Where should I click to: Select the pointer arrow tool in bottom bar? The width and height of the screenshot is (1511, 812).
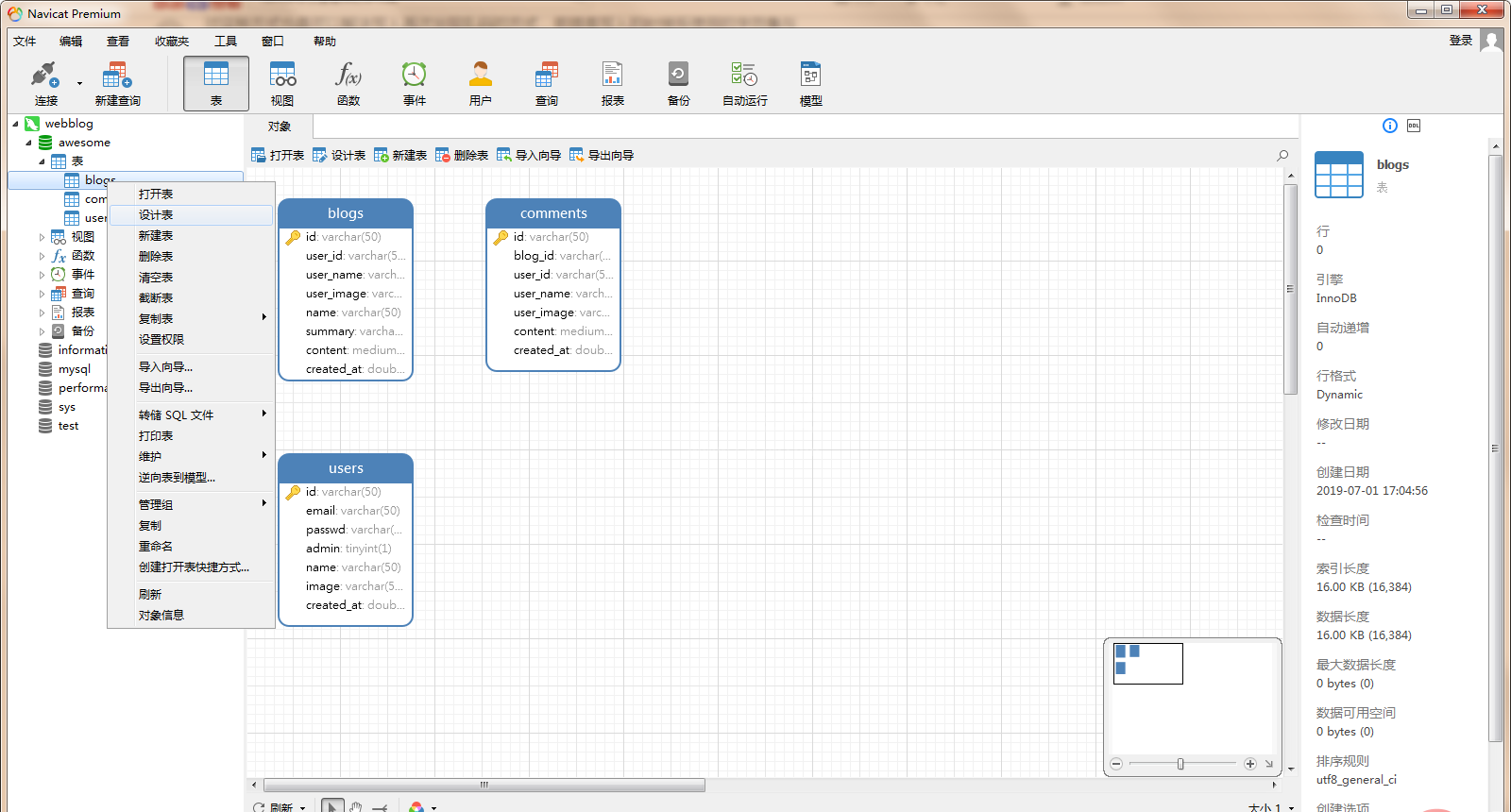[332, 806]
